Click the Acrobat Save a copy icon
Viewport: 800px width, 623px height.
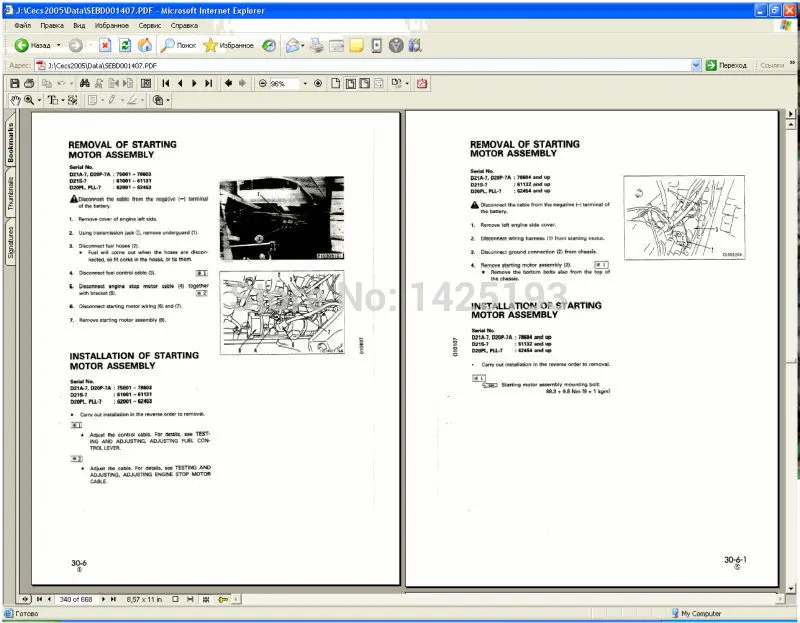tap(15, 83)
